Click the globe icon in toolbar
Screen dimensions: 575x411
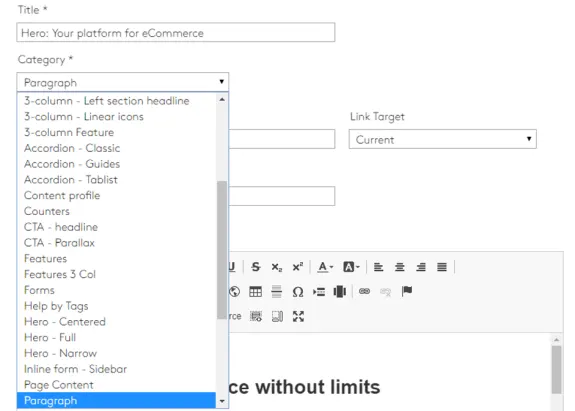pos(235,292)
